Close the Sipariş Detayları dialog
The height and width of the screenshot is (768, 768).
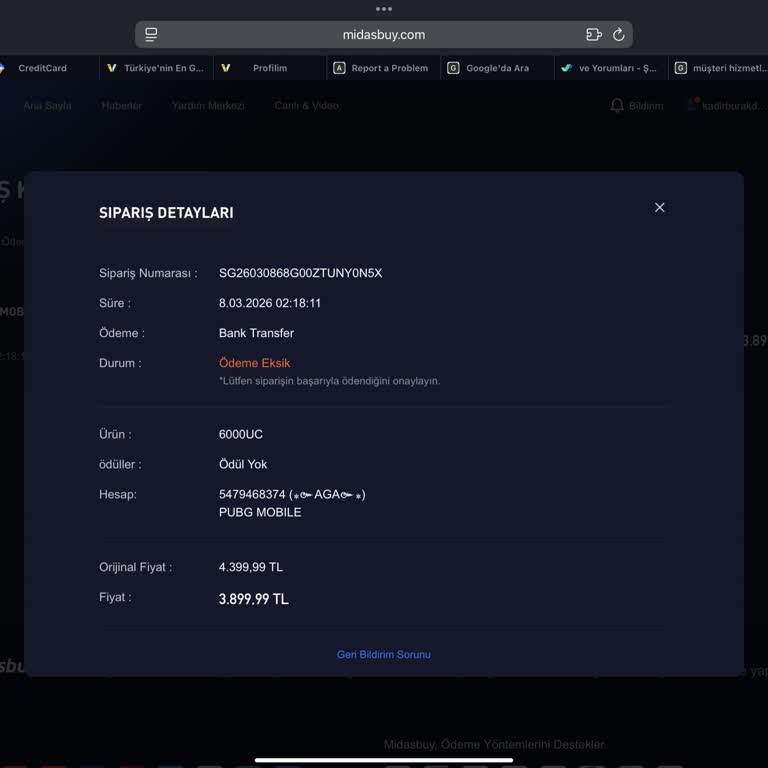pos(659,208)
